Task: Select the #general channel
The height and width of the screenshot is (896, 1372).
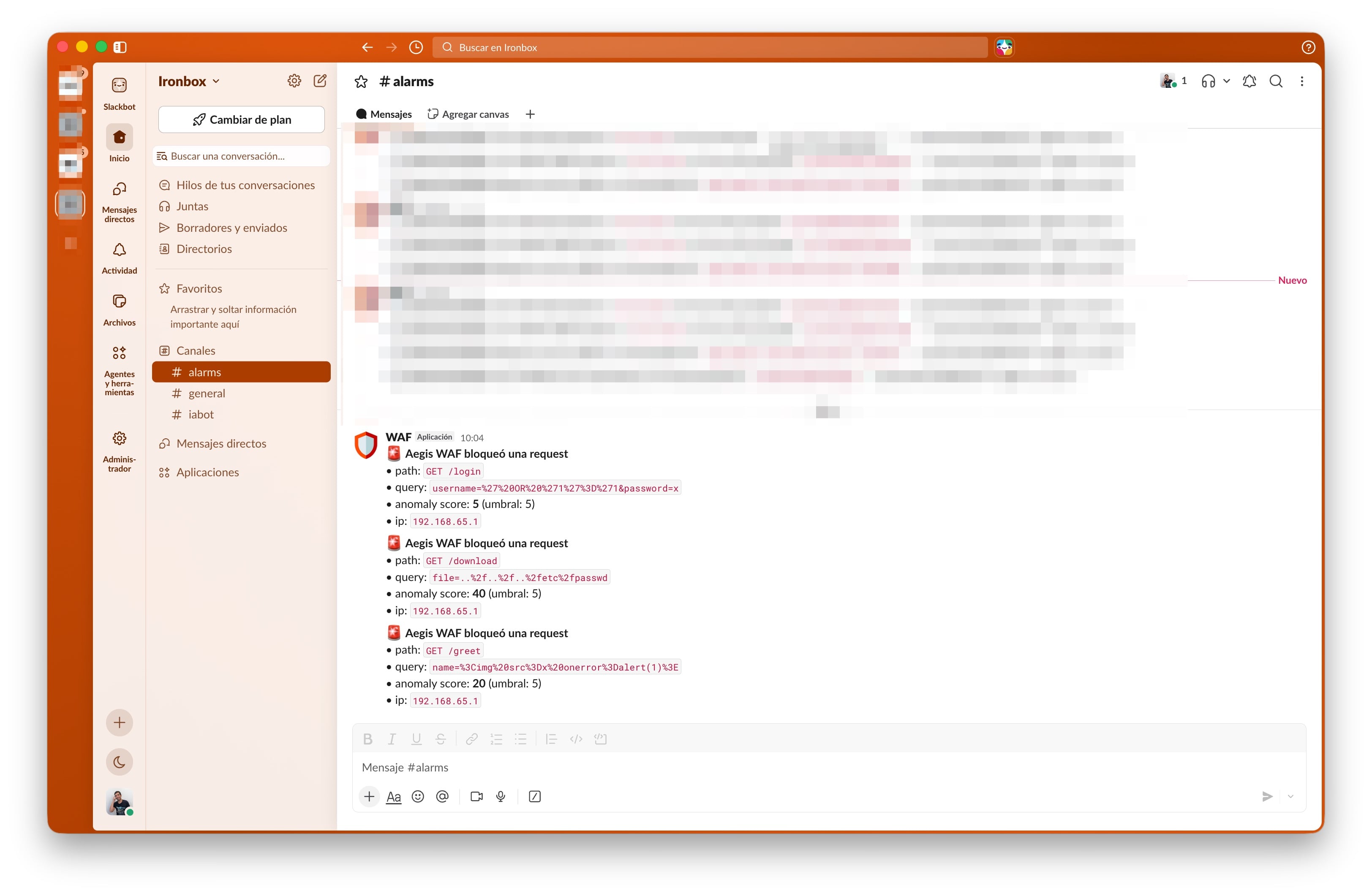Action: pyautogui.click(x=241, y=394)
